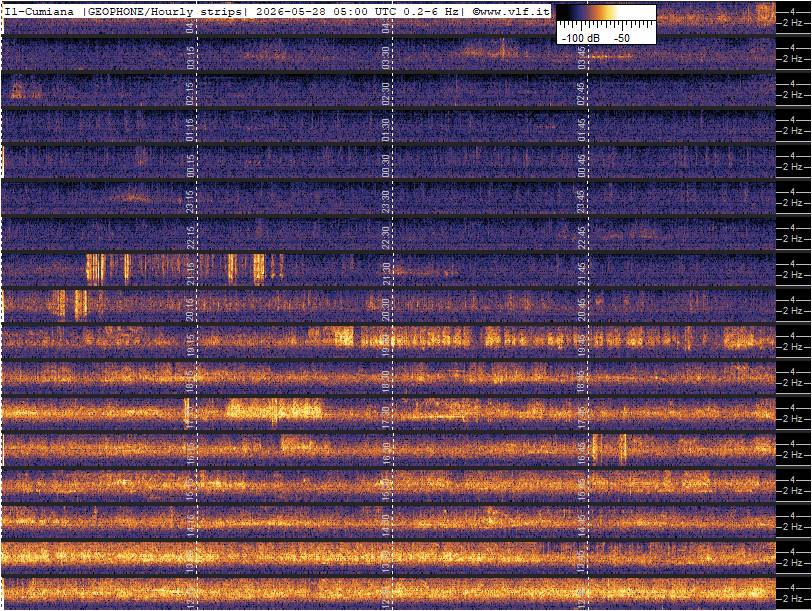Click the 02:30 time label
Image resolution: width=812 pixels, height=611 pixels.
(385, 93)
